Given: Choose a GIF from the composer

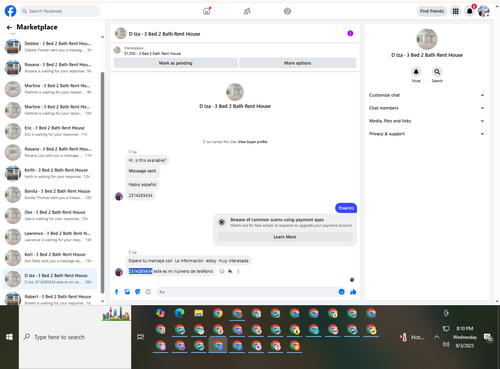Looking at the screenshot, I should tap(148, 292).
